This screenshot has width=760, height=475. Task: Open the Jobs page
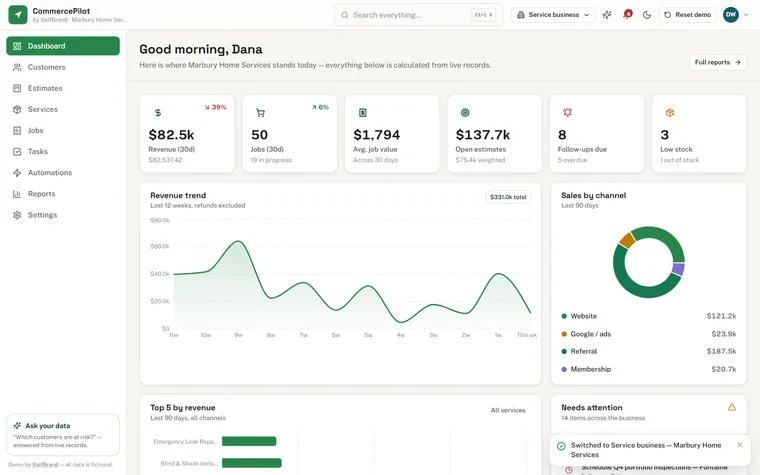point(63,130)
